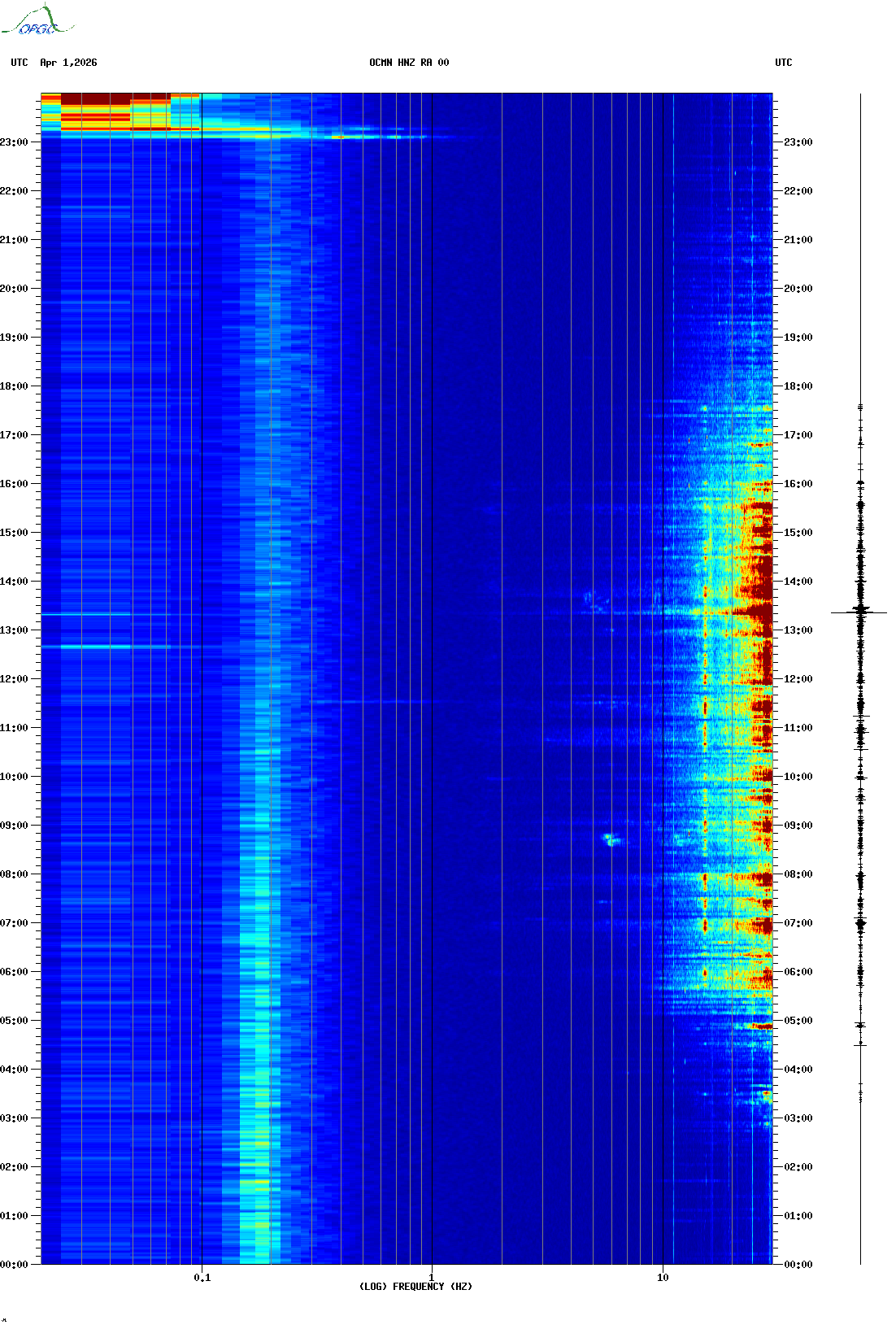Click the left axis 15:00 time label

(x=14, y=533)
